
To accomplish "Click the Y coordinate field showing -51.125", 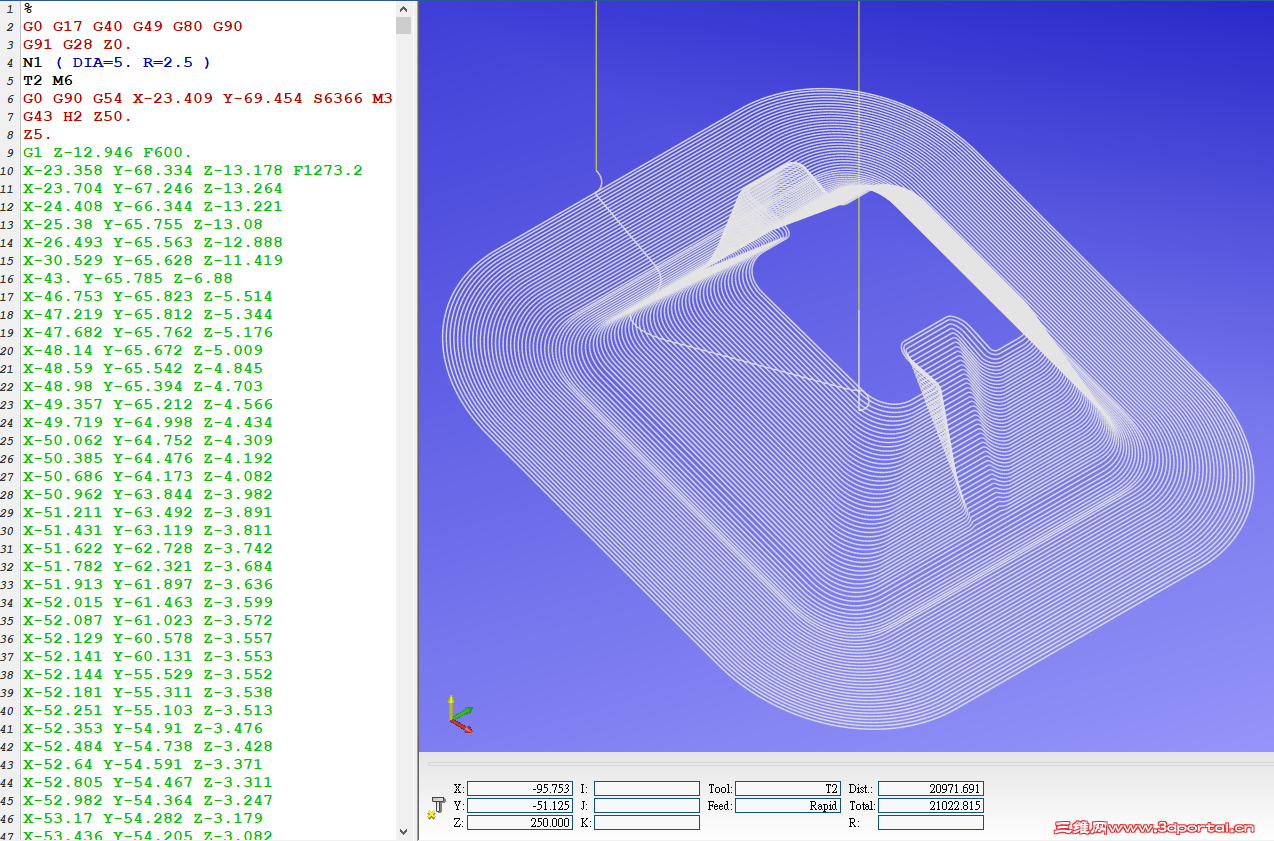I will [520, 805].
